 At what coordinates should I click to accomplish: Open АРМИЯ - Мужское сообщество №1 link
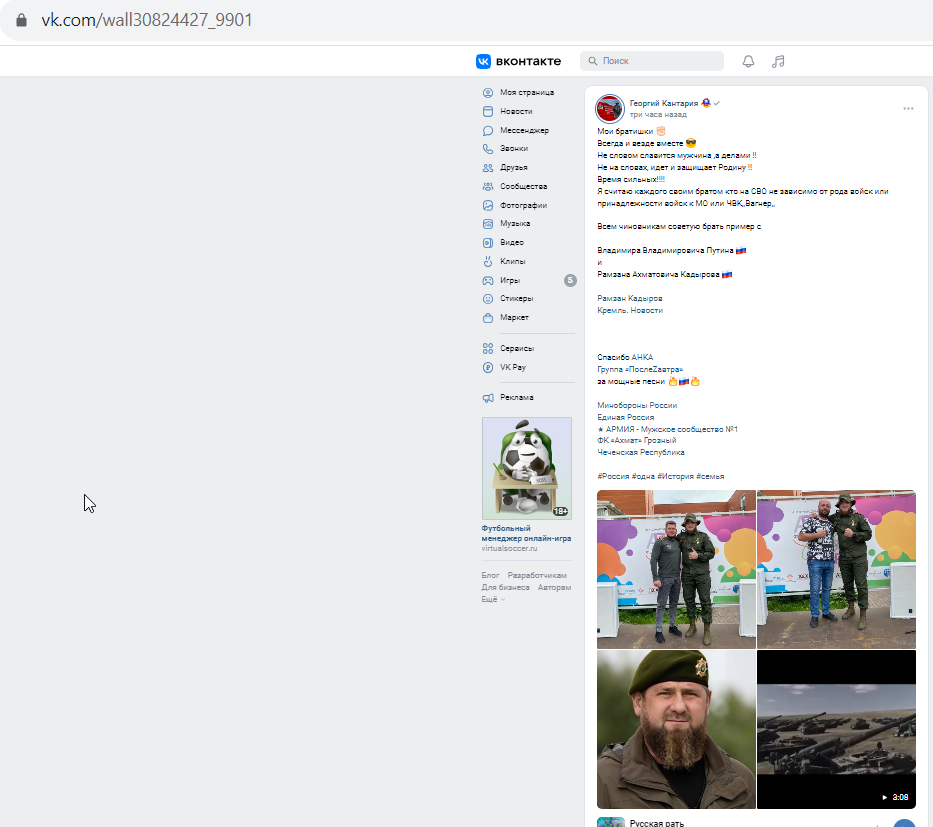point(667,429)
